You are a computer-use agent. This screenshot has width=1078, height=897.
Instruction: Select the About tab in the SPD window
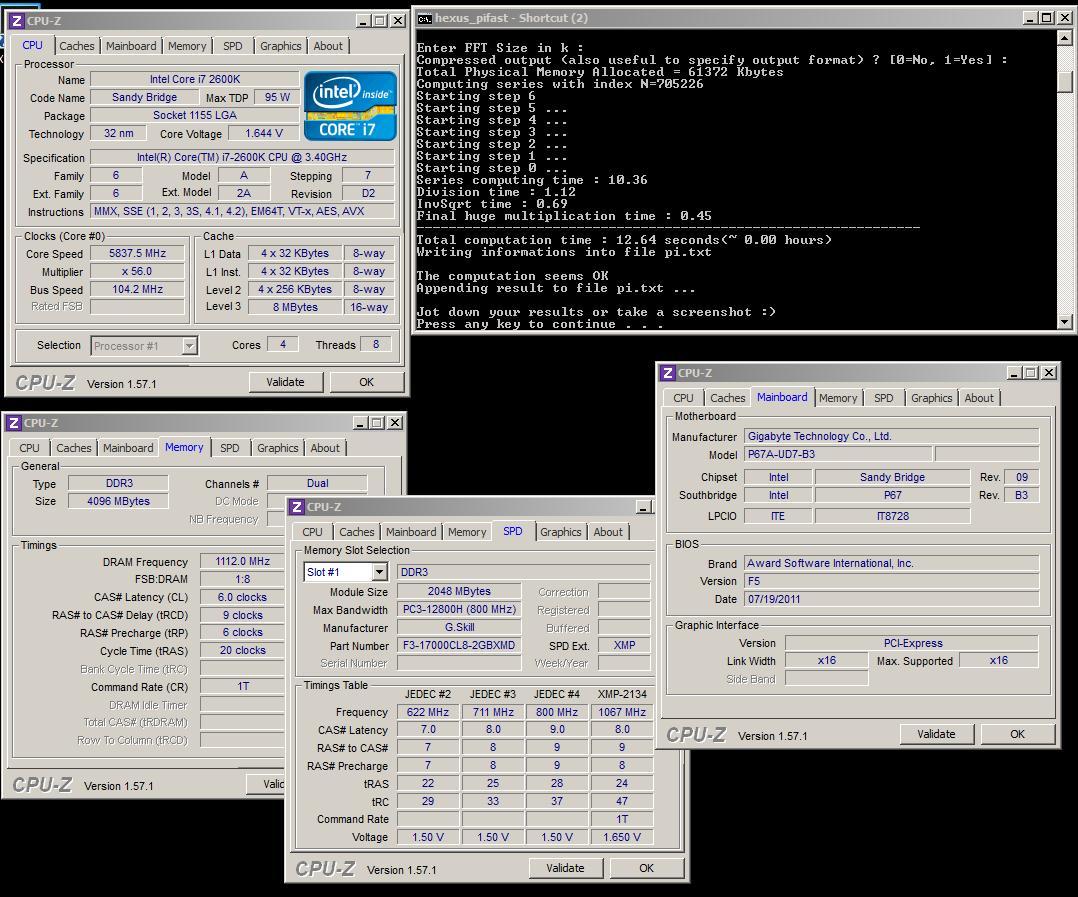coord(608,532)
